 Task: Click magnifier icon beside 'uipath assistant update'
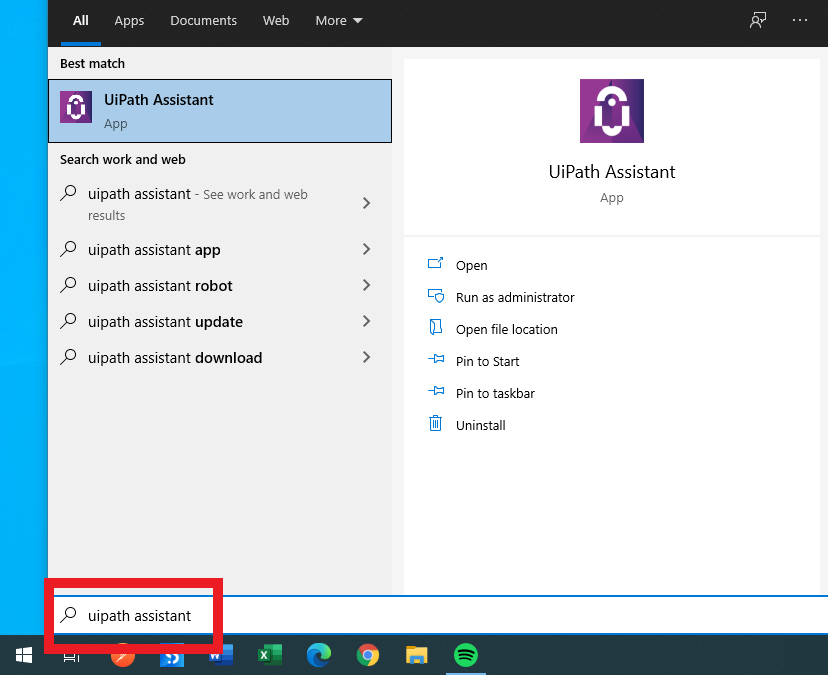[68, 321]
